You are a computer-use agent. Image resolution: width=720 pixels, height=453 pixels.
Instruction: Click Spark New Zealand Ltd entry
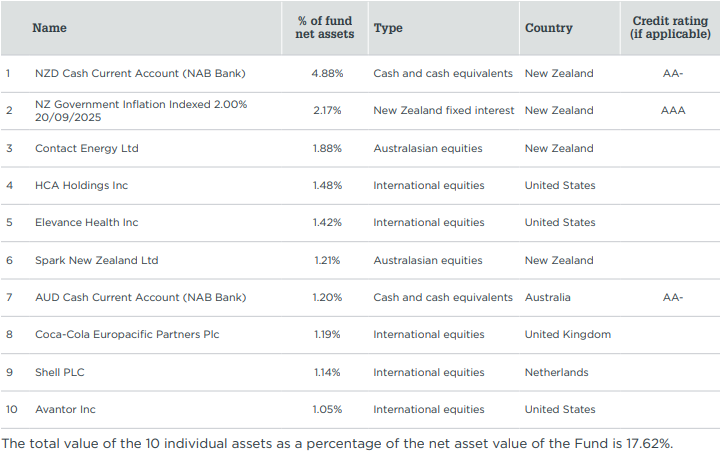point(96,260)
